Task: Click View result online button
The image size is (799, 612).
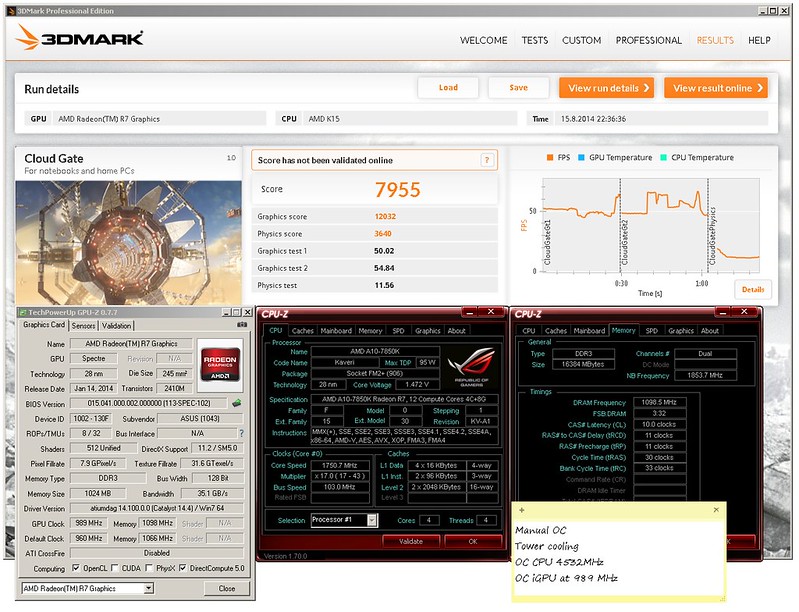Action: tap(715, 88)
